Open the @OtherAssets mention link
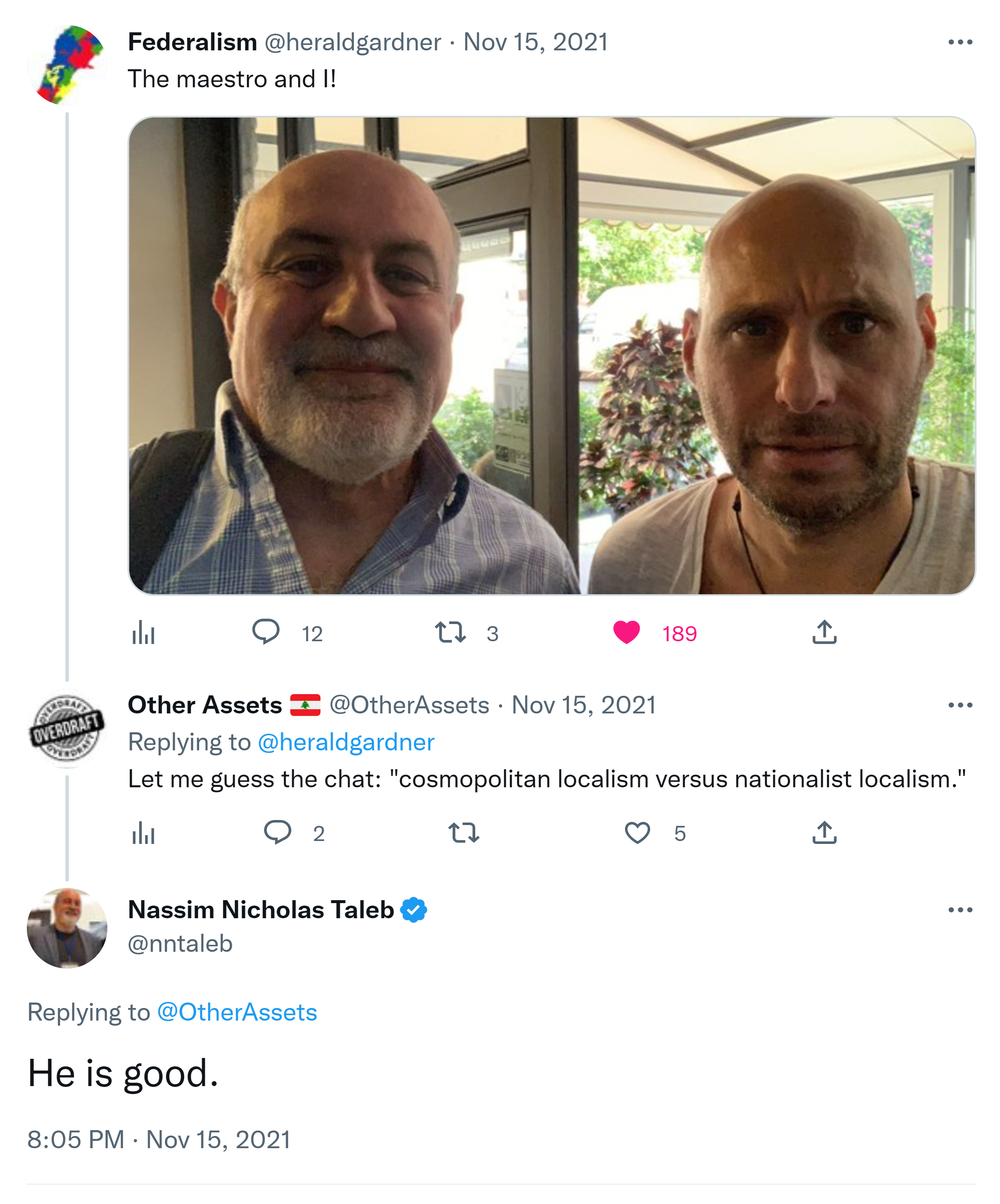1000x1204 pixels. pyautogui.click(x=237, y=1013)
